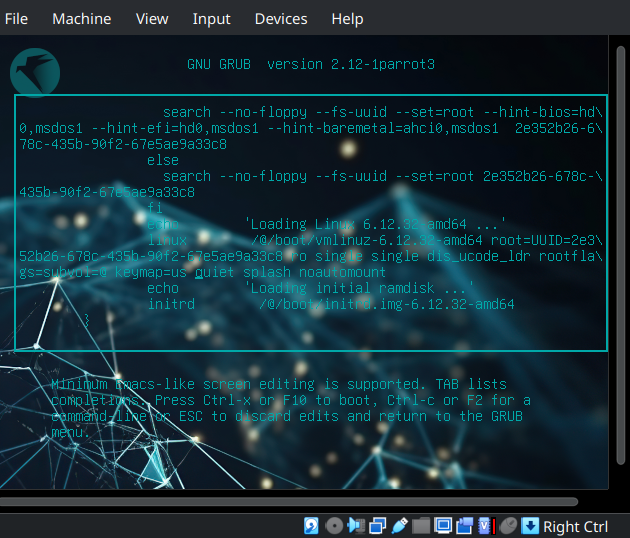The image size is (630, 538).
Task: Click the 'Loading initial ramdisk ...' string
Action: point(359,288)
